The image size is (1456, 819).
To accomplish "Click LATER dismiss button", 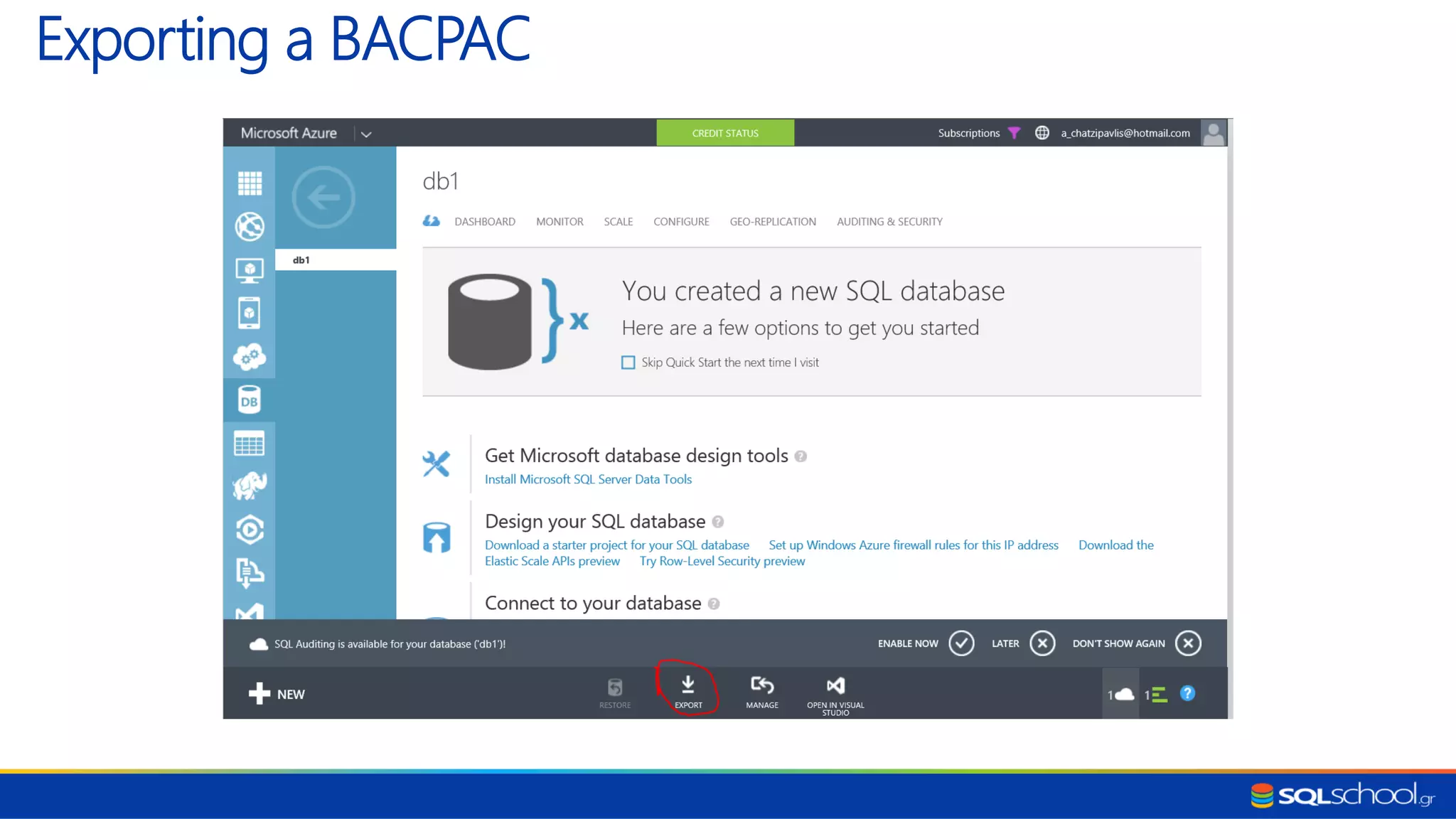I will 1042,643.
